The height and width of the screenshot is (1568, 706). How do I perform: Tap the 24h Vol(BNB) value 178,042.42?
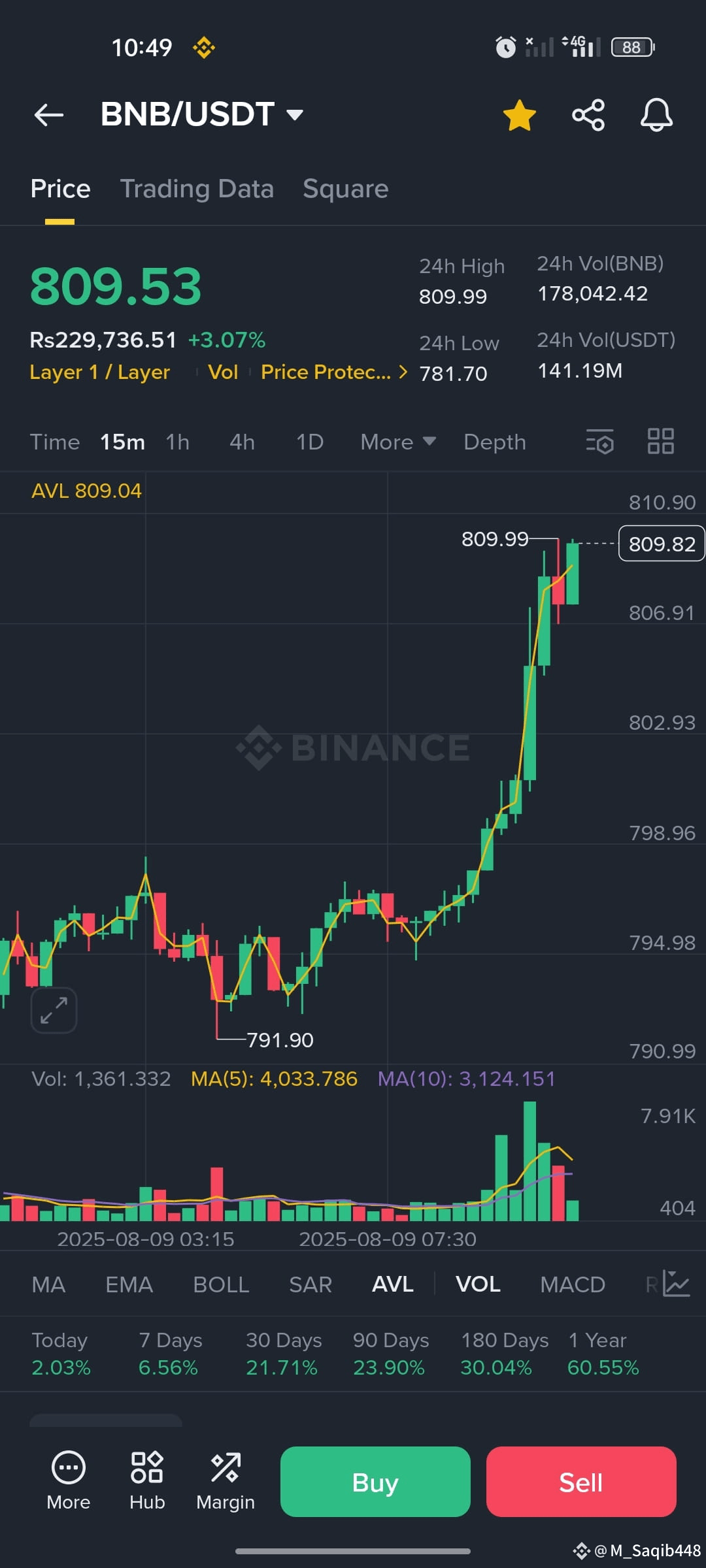[x=592, y=294]
